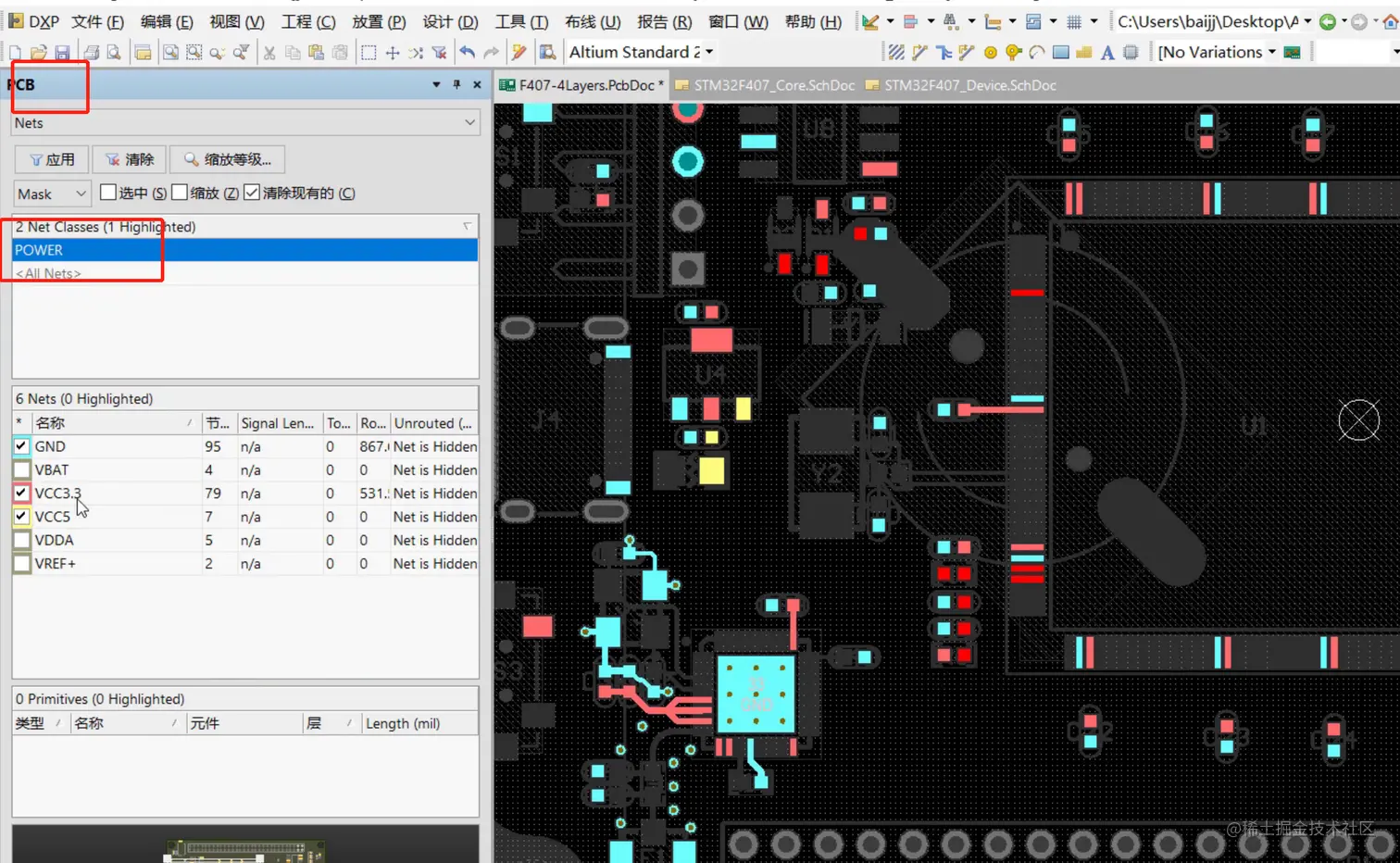The height and width of the screenshot is (863, 1400).
Task: Check the VREF+ net checkbox
Action: 21,563
